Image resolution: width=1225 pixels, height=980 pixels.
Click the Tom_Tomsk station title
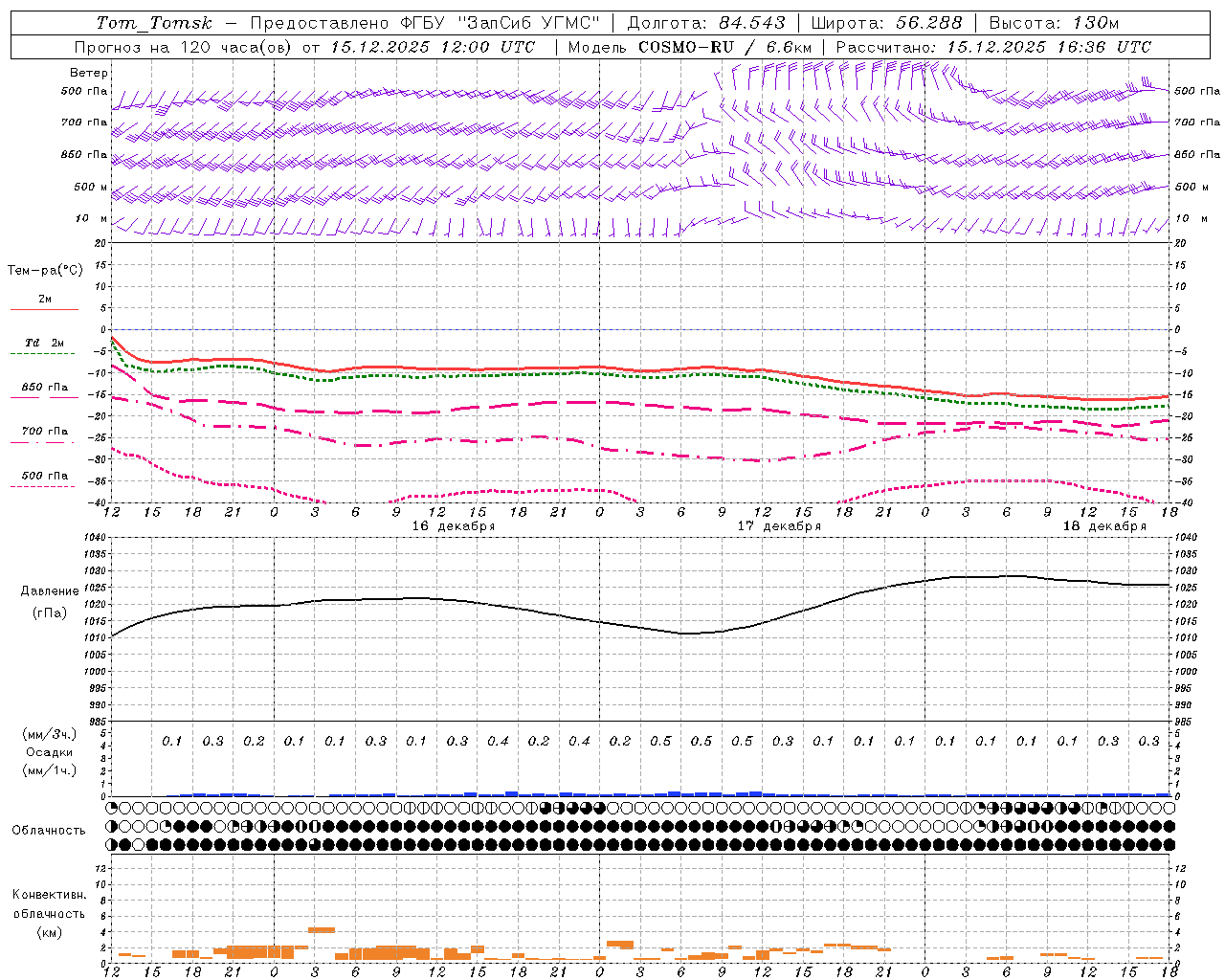154,23
